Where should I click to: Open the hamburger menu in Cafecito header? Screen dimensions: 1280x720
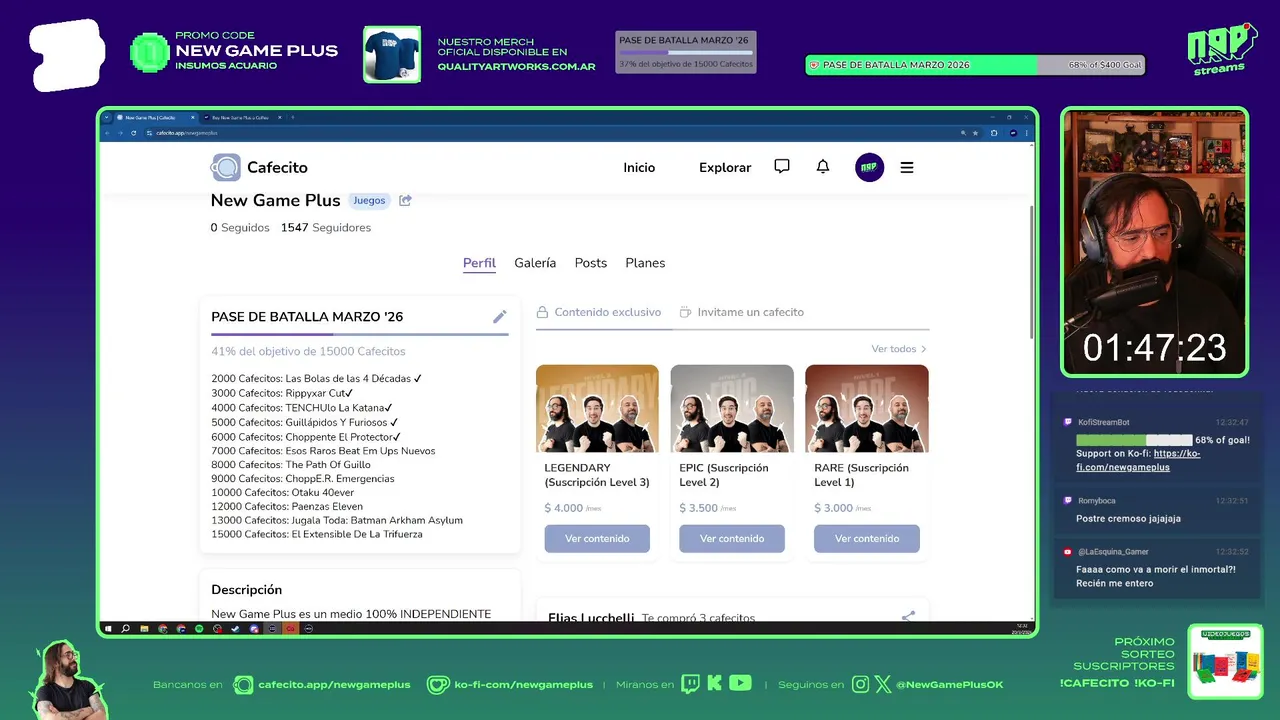click(907, 168)
